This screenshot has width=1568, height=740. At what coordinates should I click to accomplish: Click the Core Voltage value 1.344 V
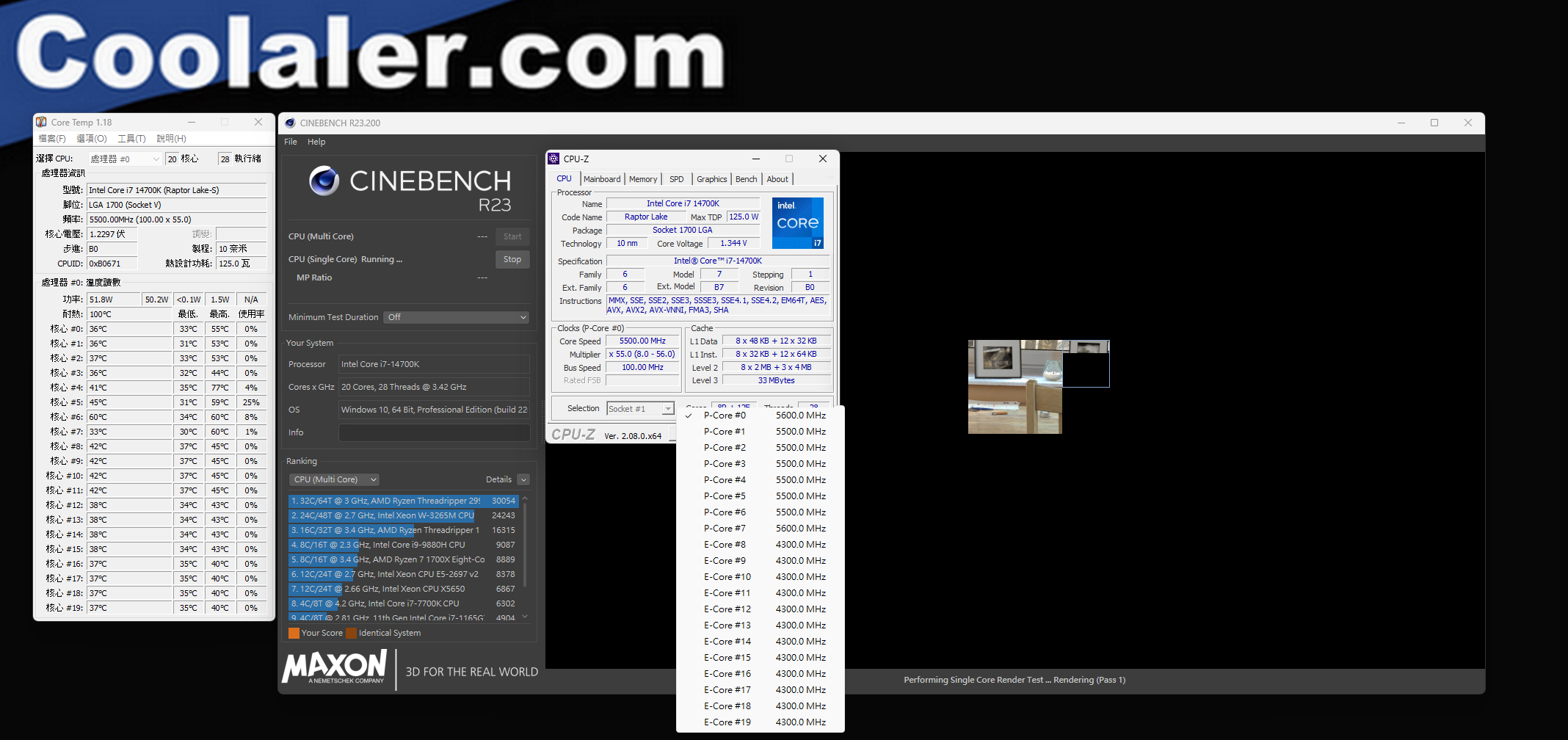click(733, 243)
